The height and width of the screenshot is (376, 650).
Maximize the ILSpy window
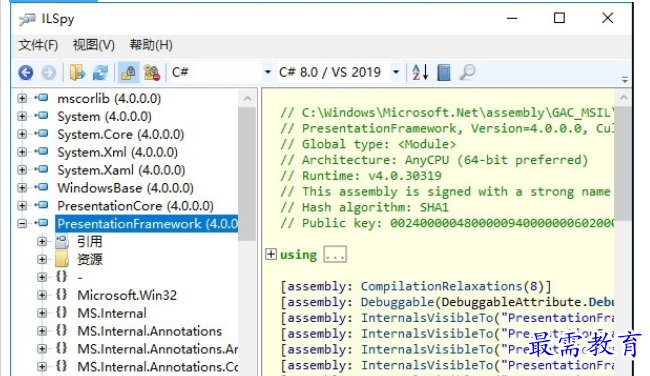[559, 18]
